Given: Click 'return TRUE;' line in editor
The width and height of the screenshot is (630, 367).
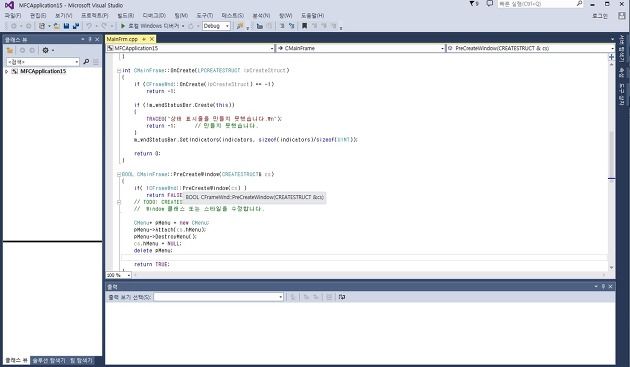Looking at the screenshot, I should coord(151,264).
